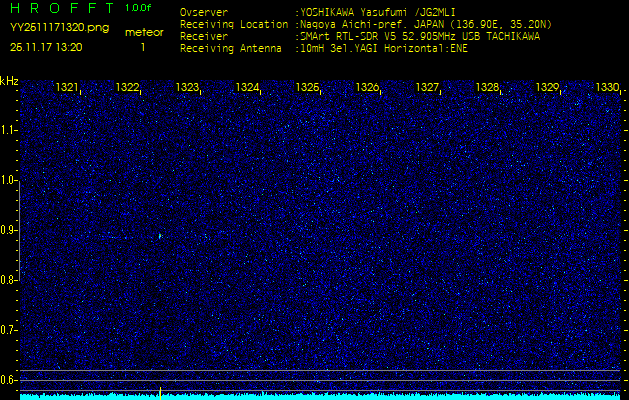Click the yellow meteor label
Image resolution: width=629 pixels, height=400 pixels.
pos(143,32)
